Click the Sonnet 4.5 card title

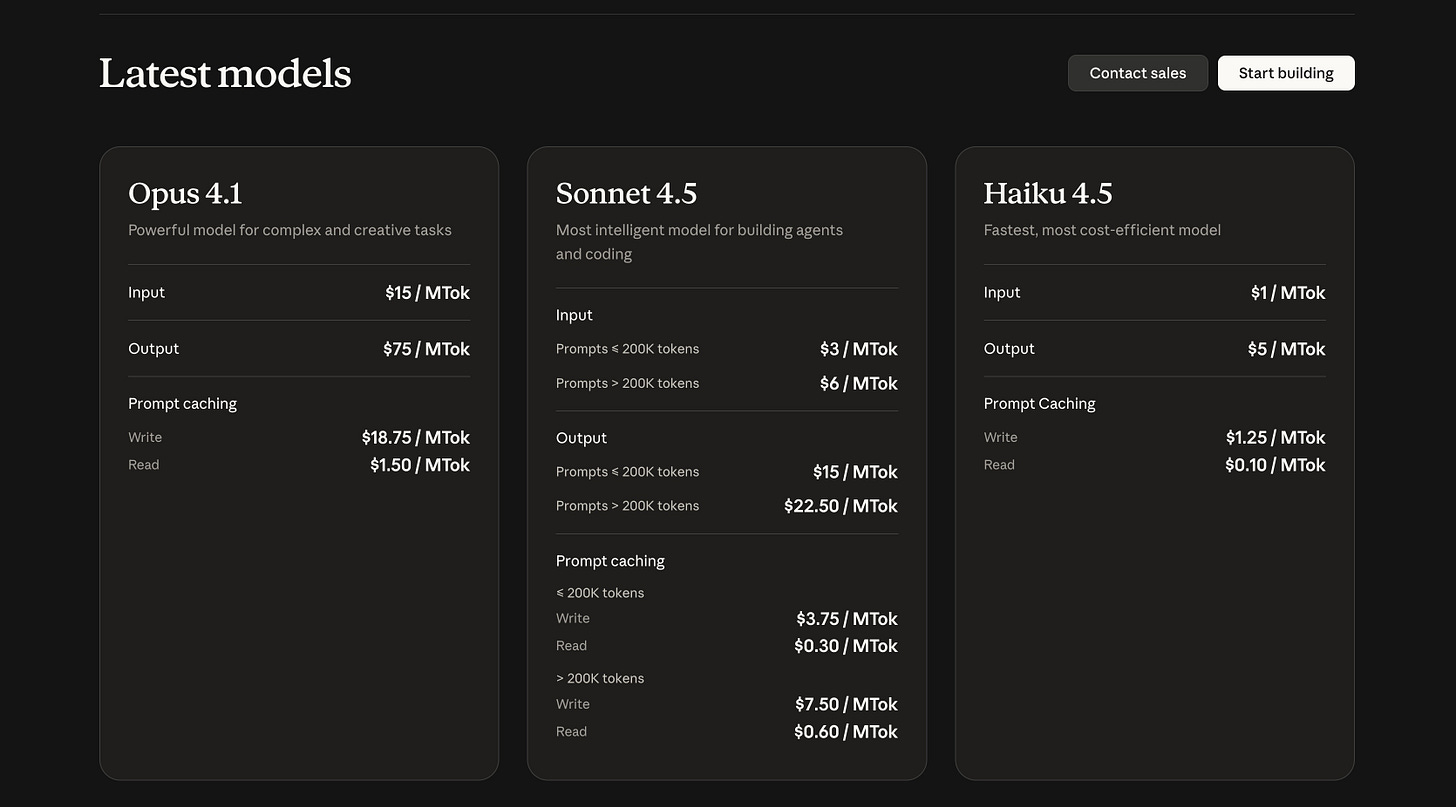point(627,193)
